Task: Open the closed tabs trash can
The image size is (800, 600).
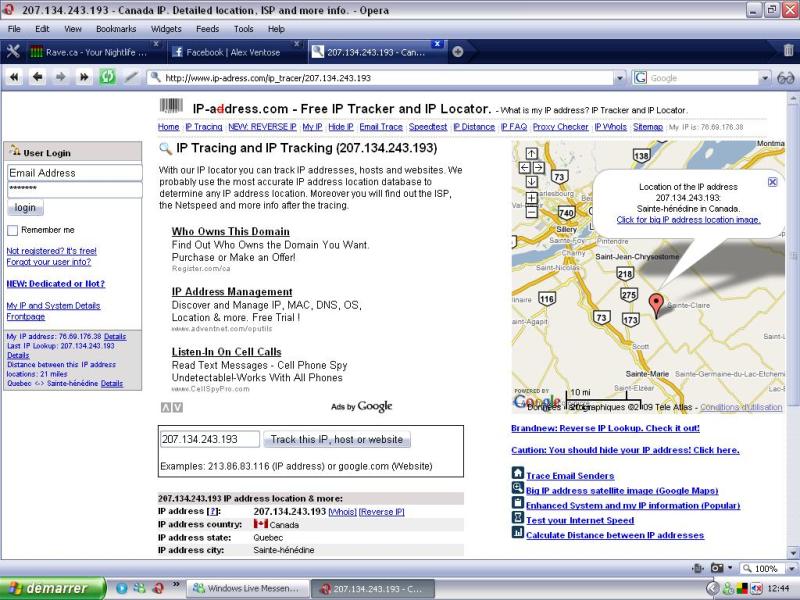Action: (788, 51)
